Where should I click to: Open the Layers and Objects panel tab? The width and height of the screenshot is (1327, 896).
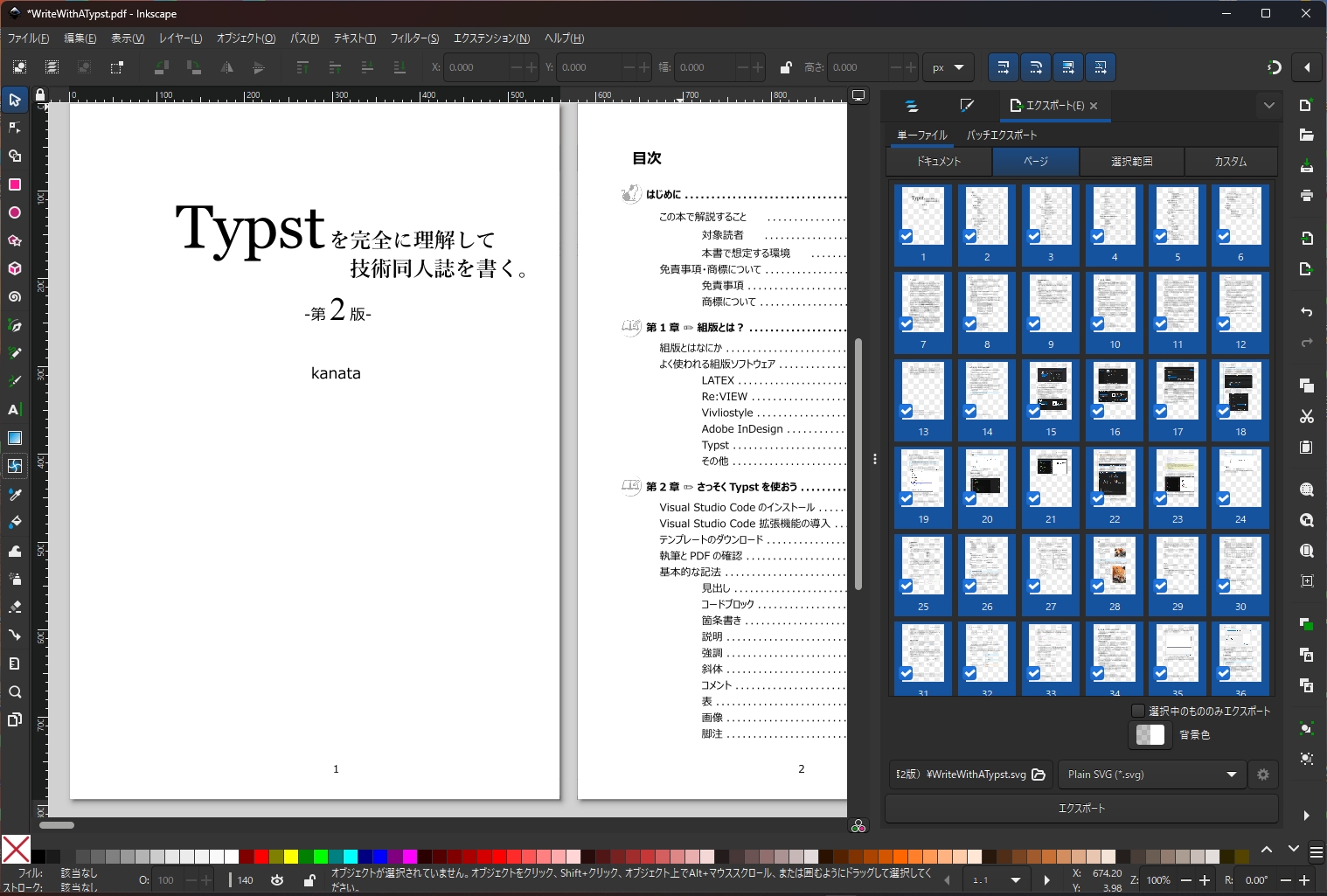click(x=912, y=106)
